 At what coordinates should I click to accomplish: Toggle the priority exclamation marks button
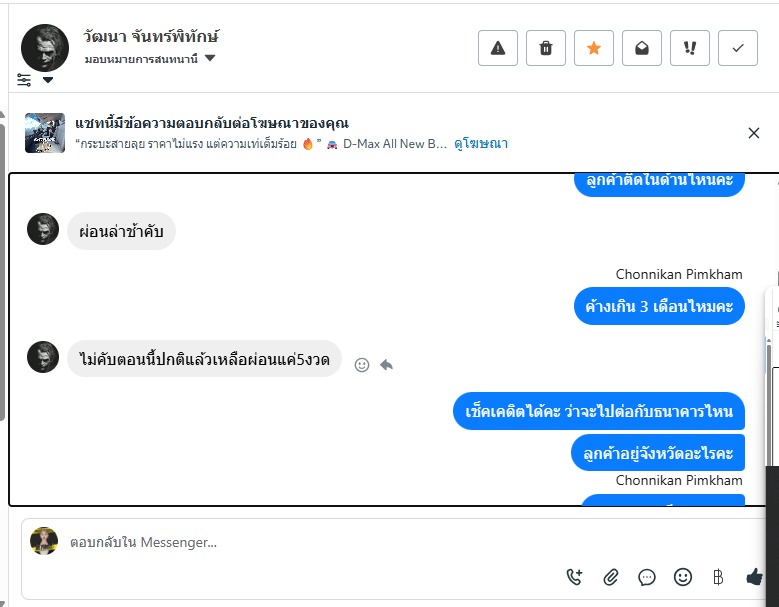690,48
